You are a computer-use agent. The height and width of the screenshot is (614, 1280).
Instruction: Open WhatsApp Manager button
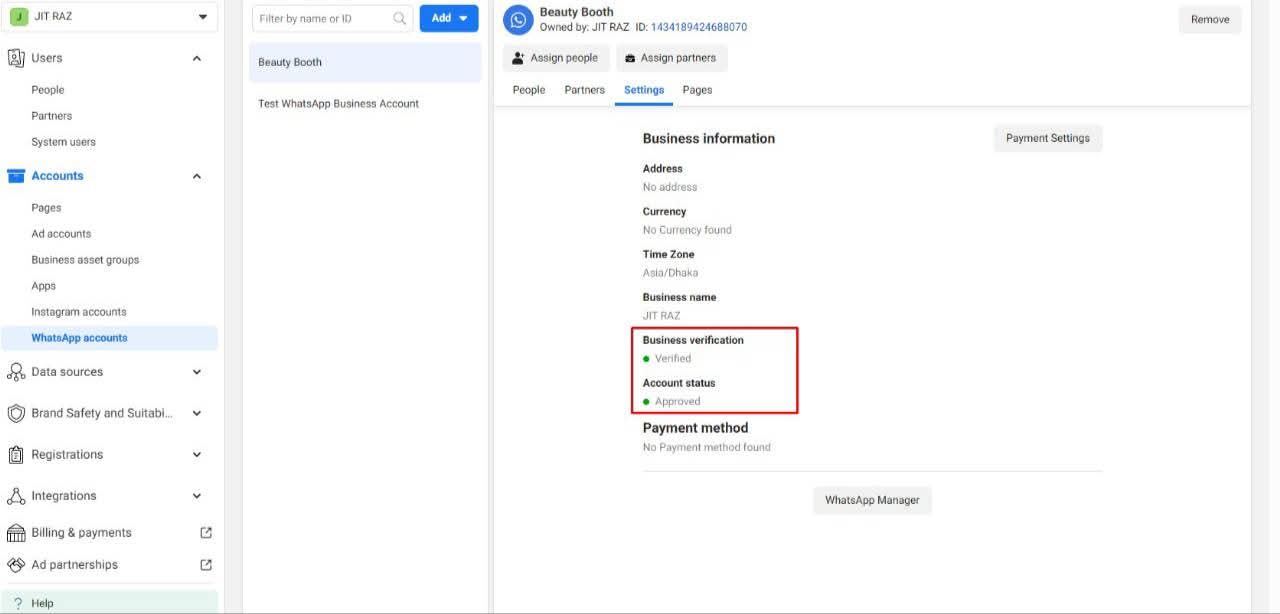point(872,500)
